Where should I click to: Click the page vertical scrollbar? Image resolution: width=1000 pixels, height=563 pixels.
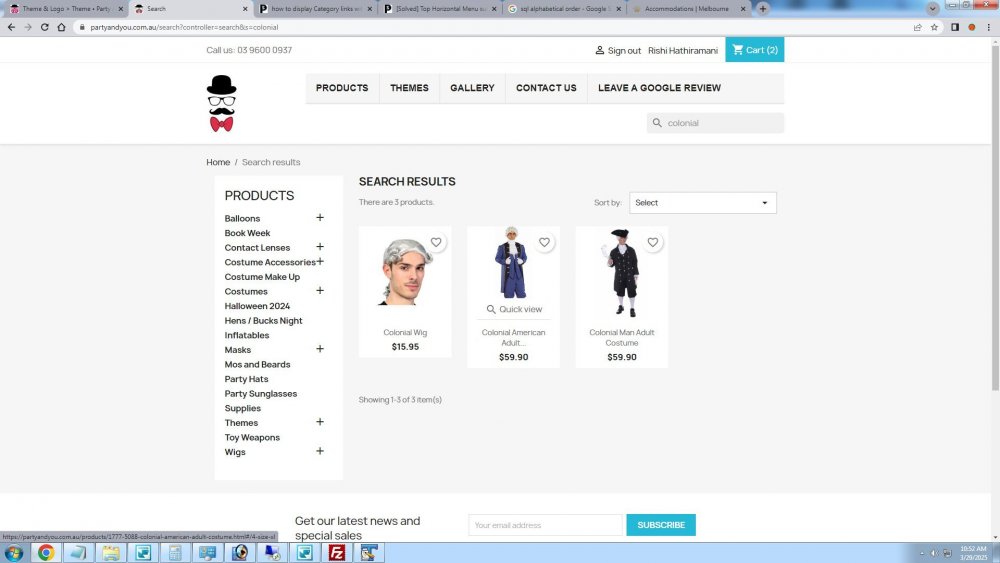pyautogui.click(x=995, y=217)
